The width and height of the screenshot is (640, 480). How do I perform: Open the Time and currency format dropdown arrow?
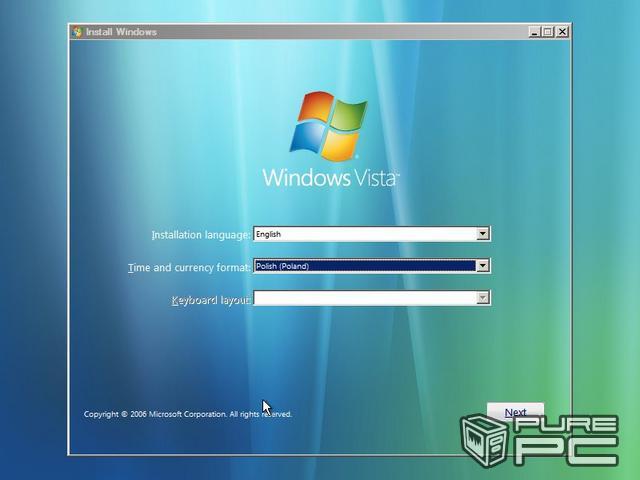482,266
